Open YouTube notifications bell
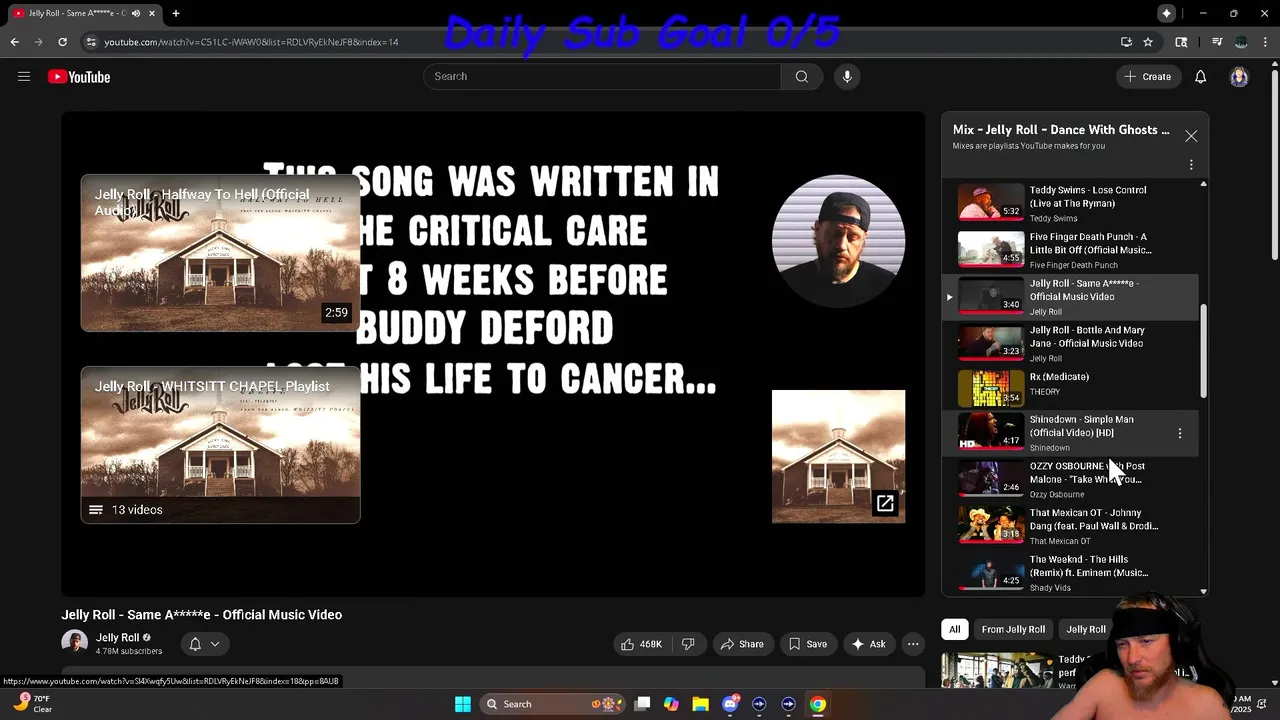Screen dimensions: 1280x720 click(1201, 77)
